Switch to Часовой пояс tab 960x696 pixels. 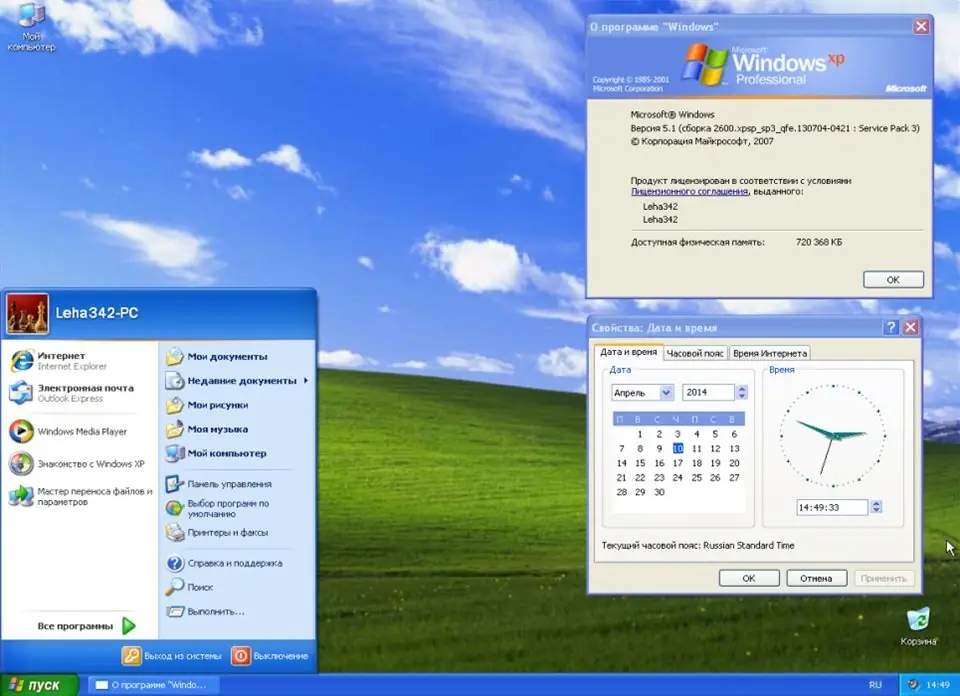(695, 353)
